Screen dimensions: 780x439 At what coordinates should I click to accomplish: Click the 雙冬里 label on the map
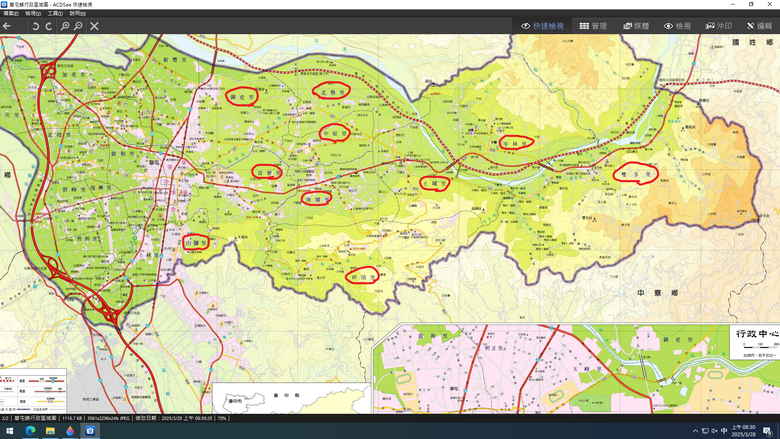(x=636, y=175)
